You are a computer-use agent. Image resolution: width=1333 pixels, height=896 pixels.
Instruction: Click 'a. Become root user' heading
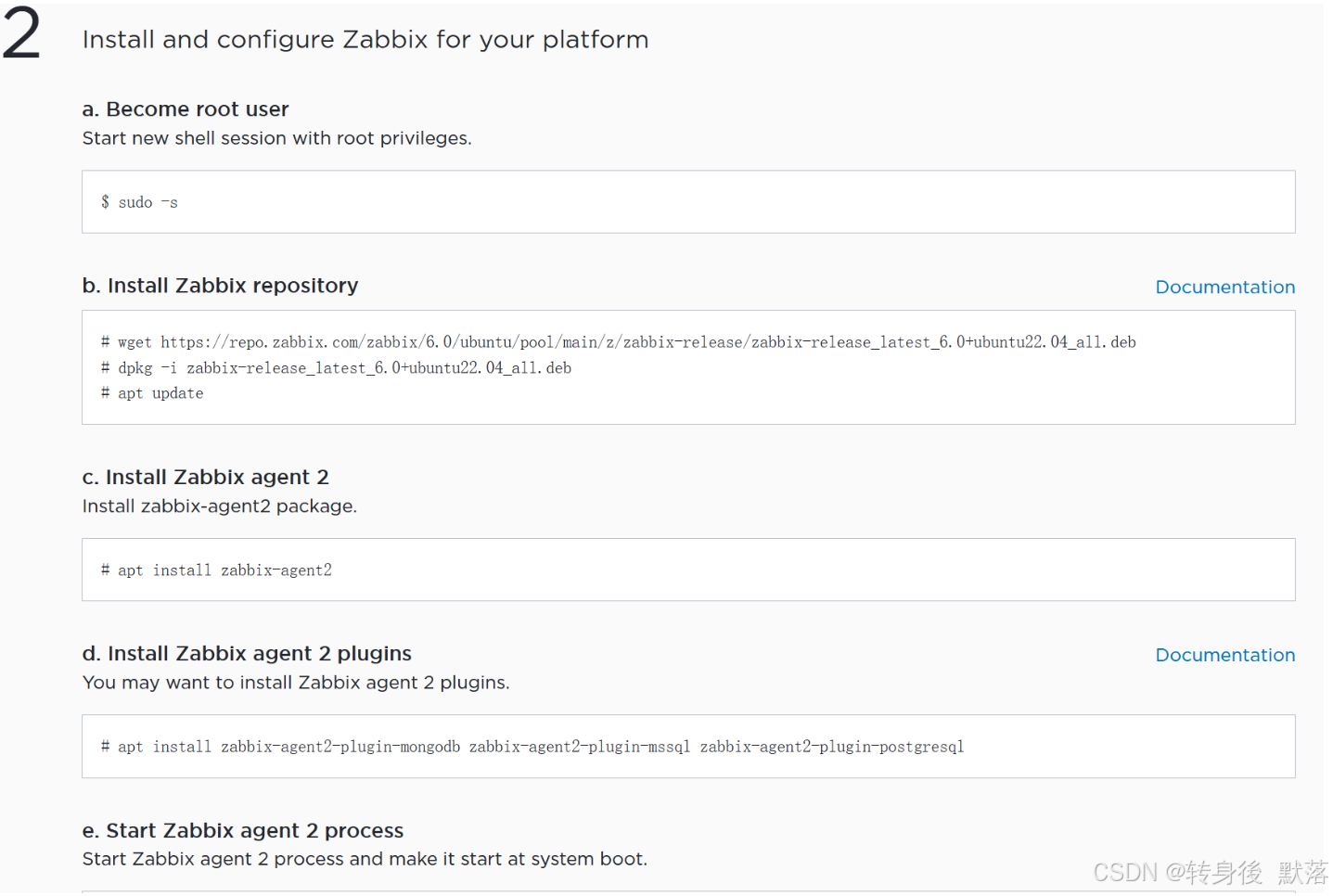[186, 109]
